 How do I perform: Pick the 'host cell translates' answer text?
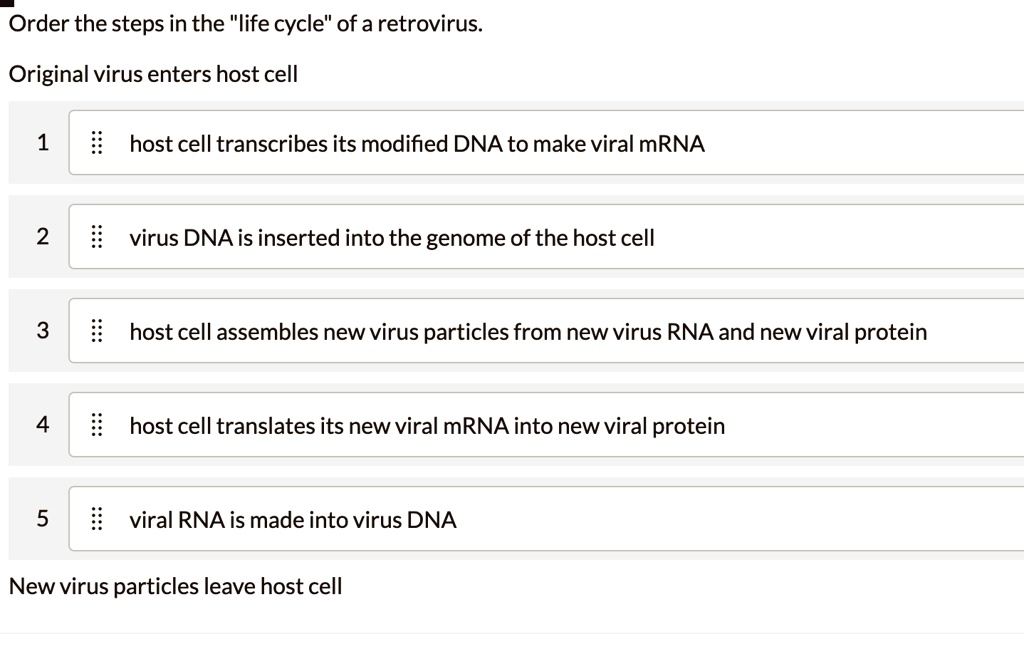coord(427,426)
